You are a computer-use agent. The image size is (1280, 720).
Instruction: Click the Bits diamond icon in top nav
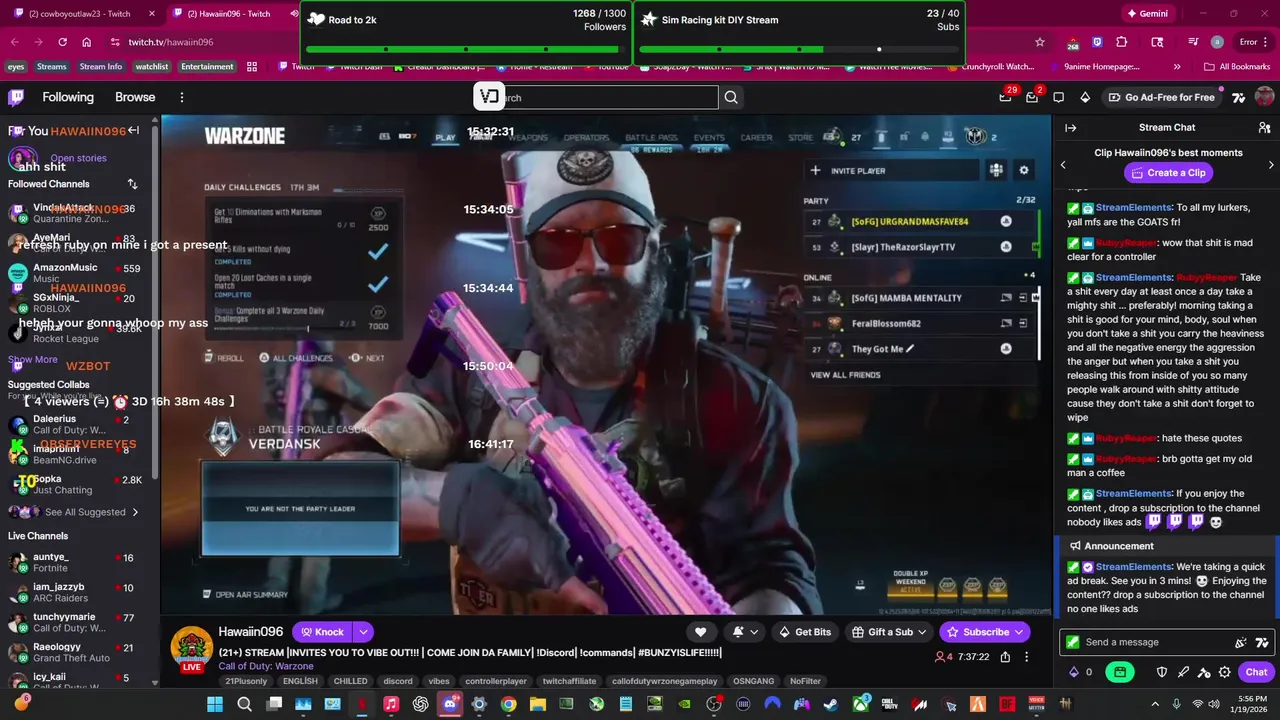[1086, 97]
